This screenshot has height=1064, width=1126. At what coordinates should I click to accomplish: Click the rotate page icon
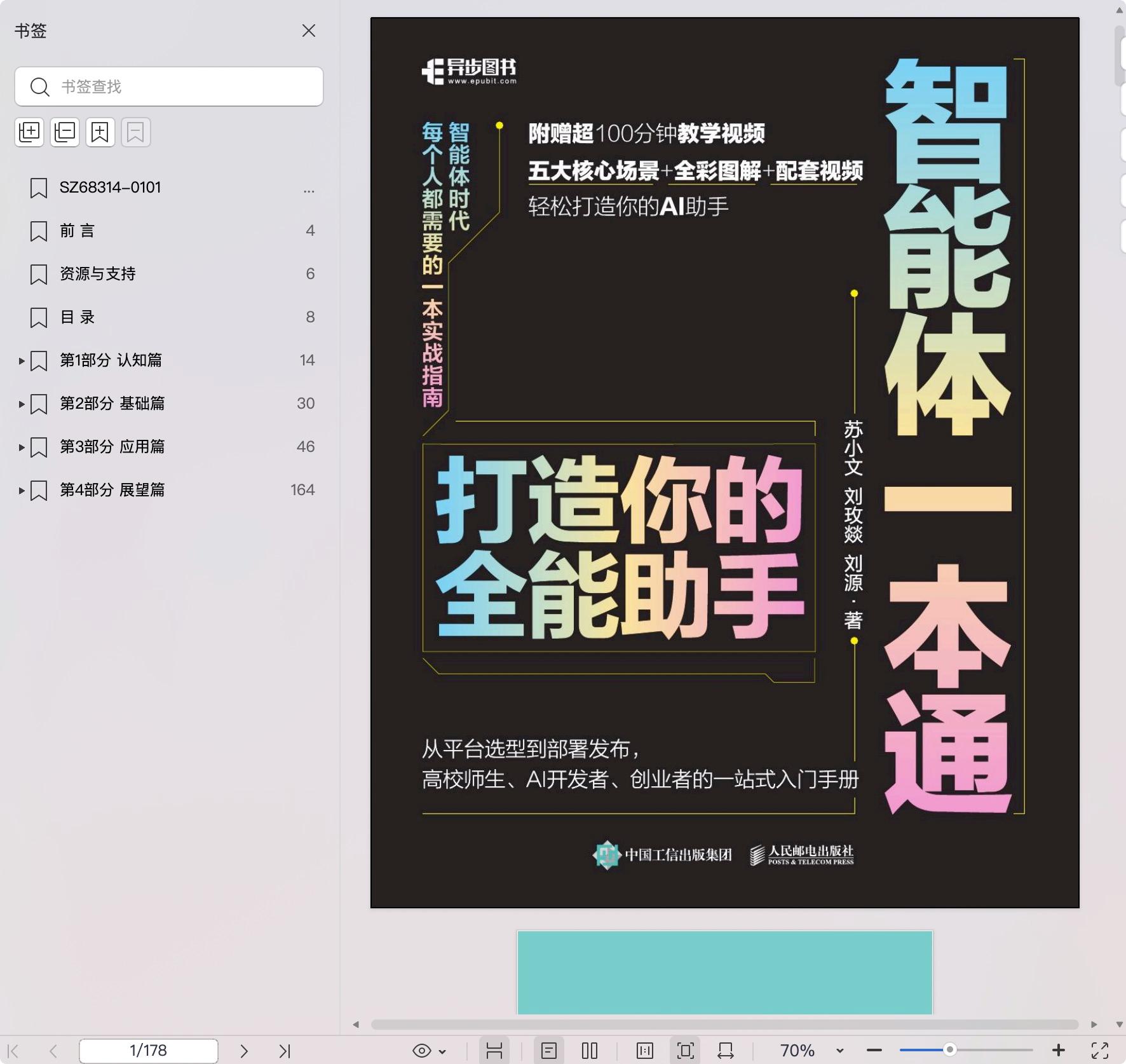point(725,1051)
